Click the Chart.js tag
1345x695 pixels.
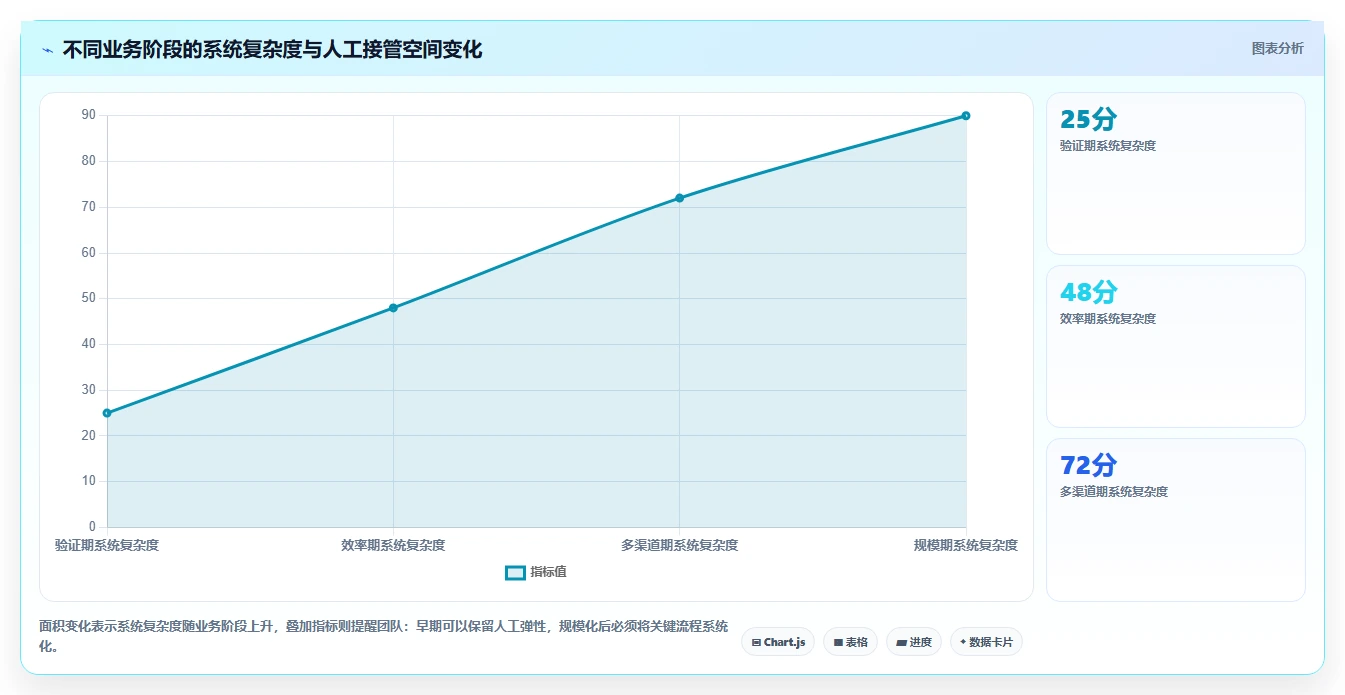tap(777, 642)
